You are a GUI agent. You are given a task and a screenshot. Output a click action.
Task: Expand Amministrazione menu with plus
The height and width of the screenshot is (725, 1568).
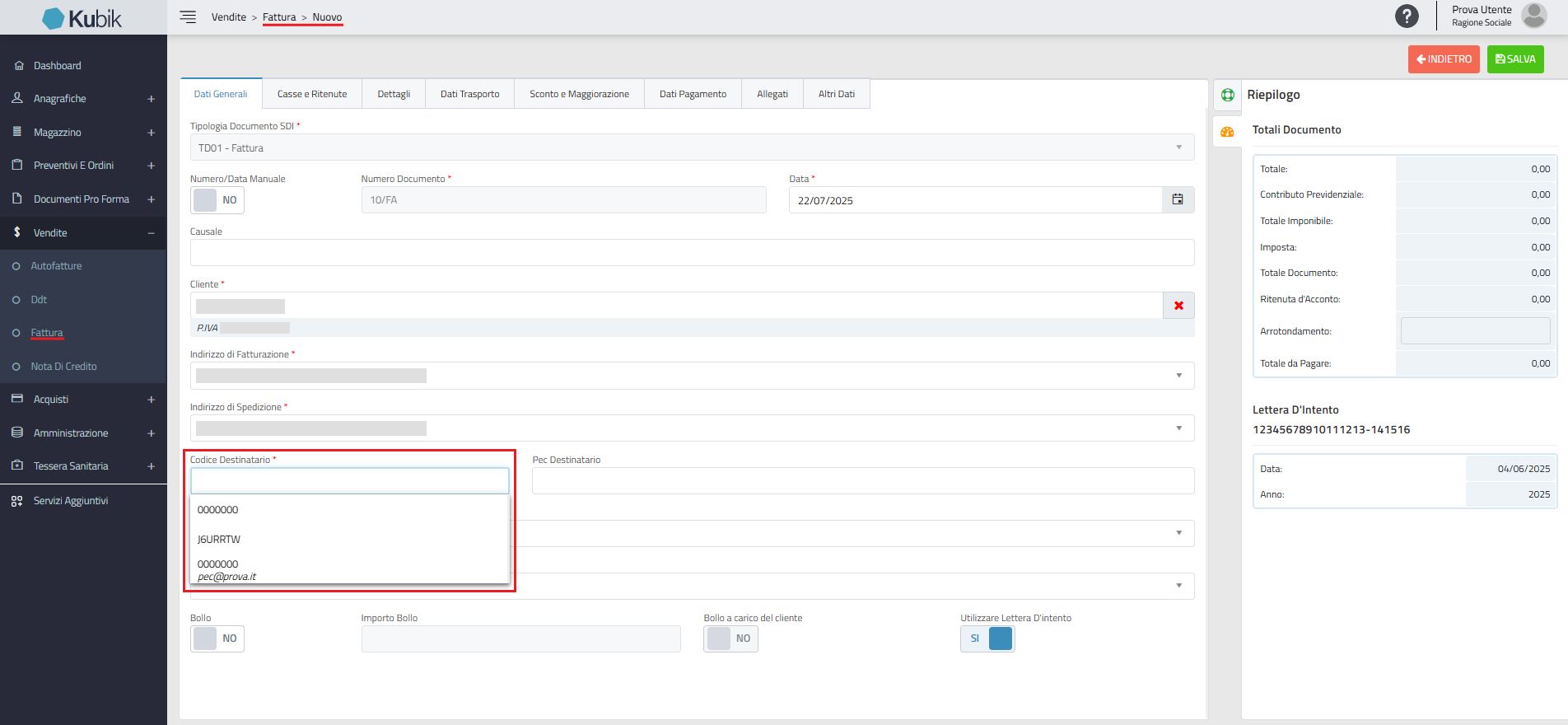click(x=152, y=433)
